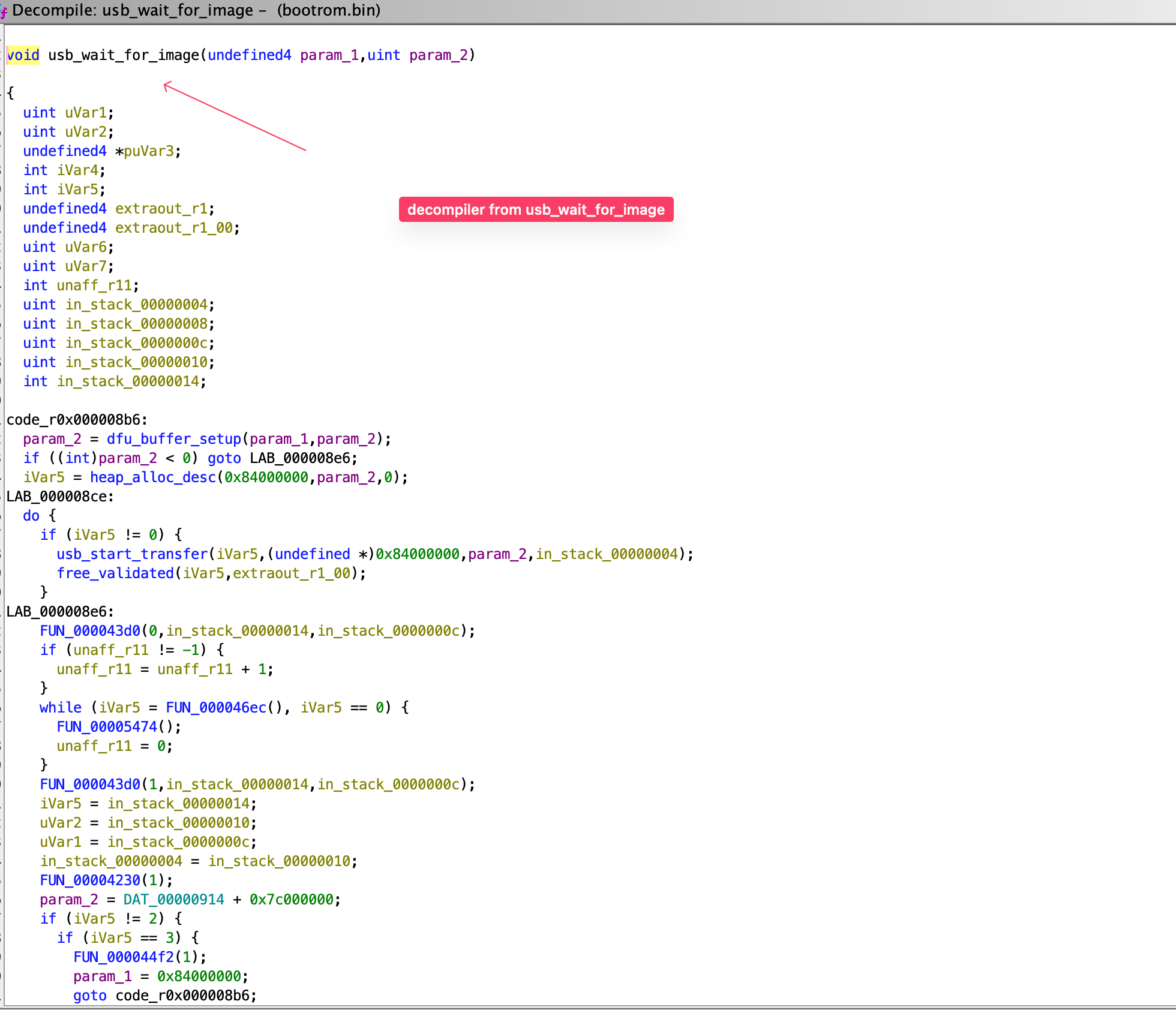Click 'if ((int)param_2 < 0)' condition
This screenshot has width=1176, height=1010.
110,458
